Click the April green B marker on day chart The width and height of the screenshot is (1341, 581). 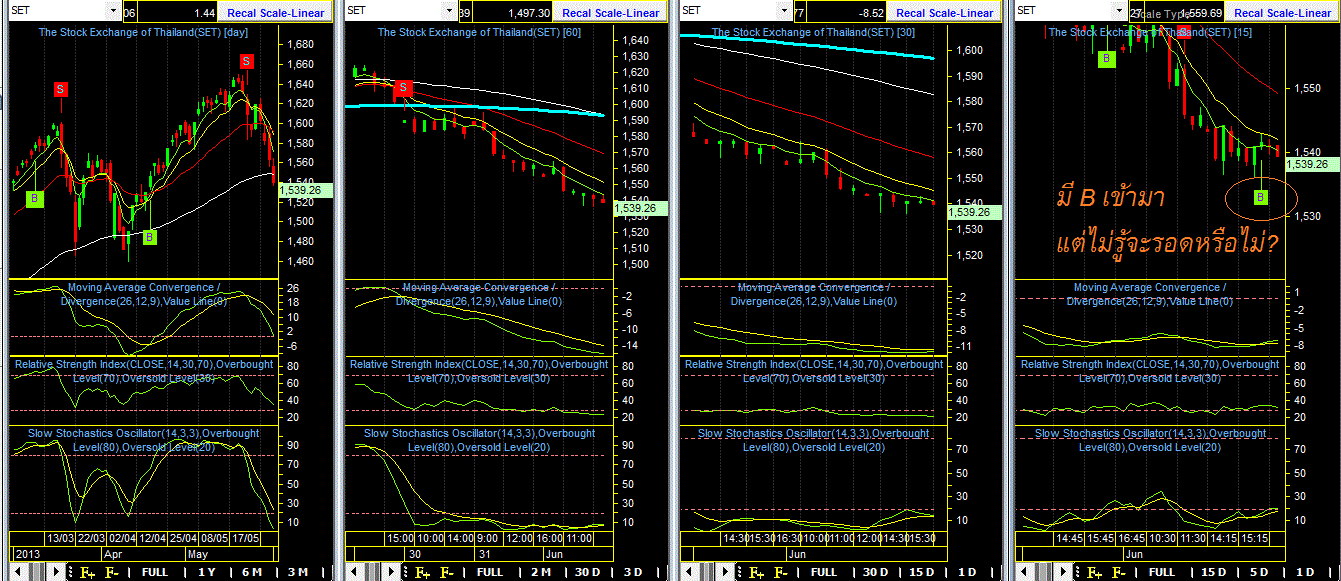click(149, 237)
